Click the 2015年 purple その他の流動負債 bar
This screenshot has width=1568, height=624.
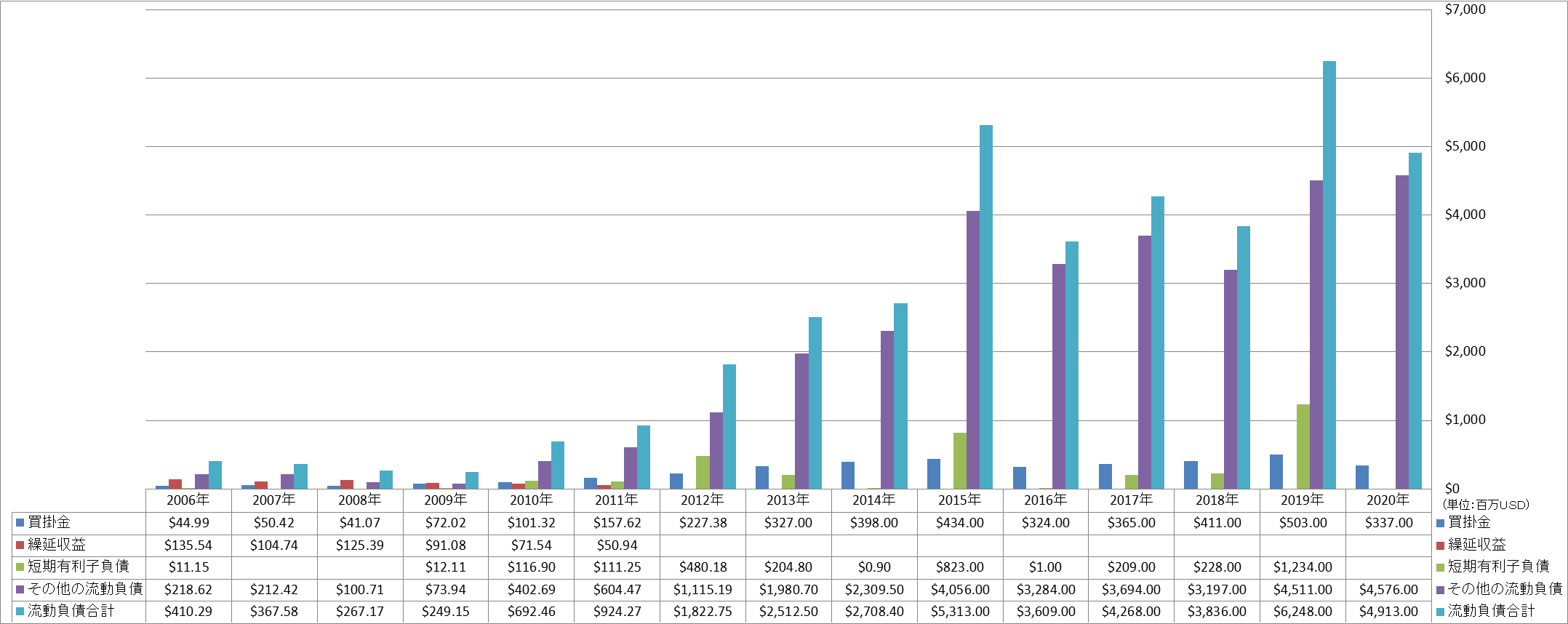(x=973, y=350)
